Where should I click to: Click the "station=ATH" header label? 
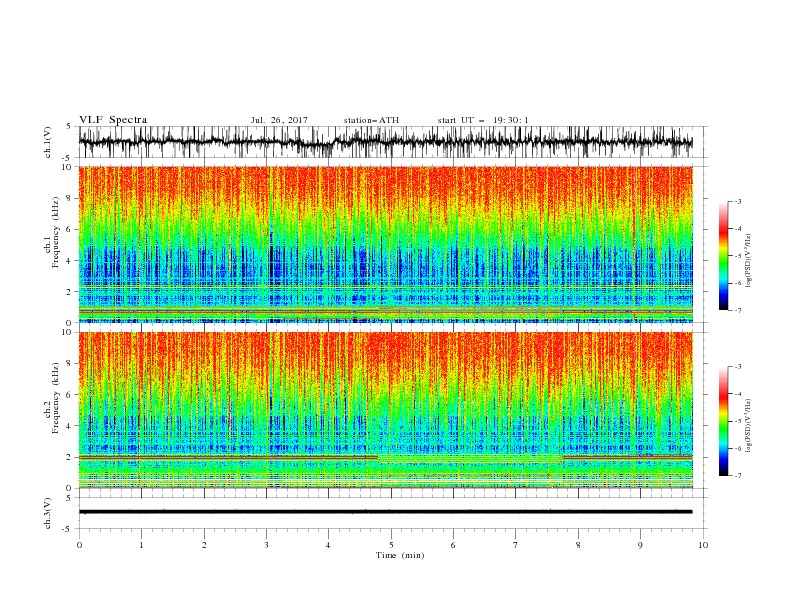click(x=371, y=120)
